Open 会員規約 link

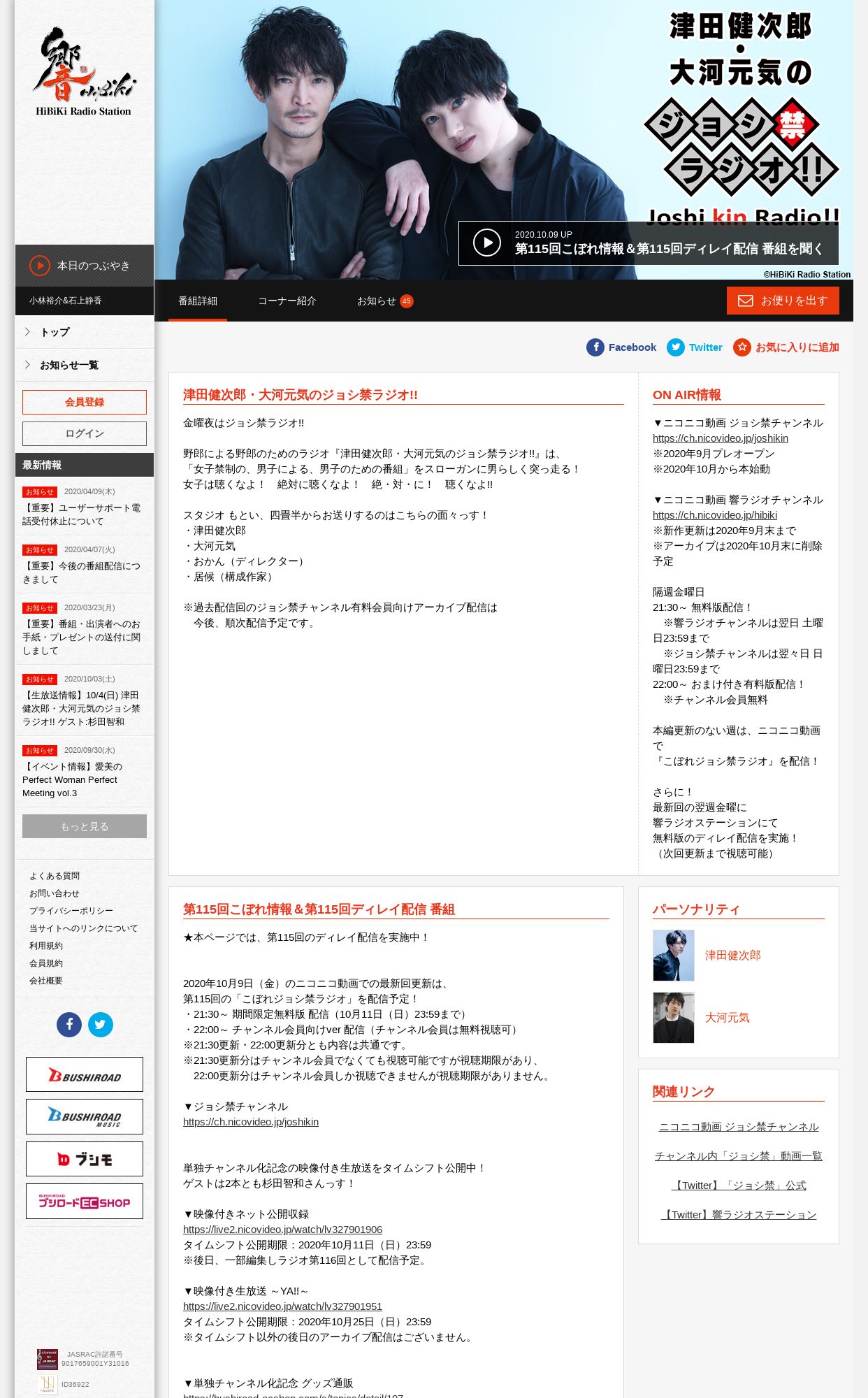[x=46, y=963]
